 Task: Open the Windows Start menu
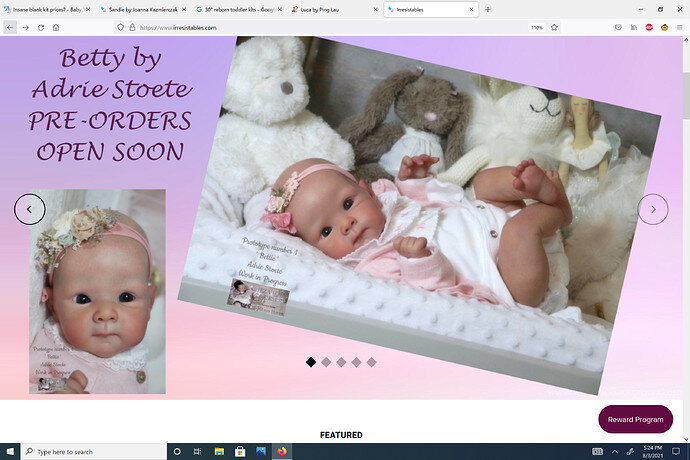point(10,452)
